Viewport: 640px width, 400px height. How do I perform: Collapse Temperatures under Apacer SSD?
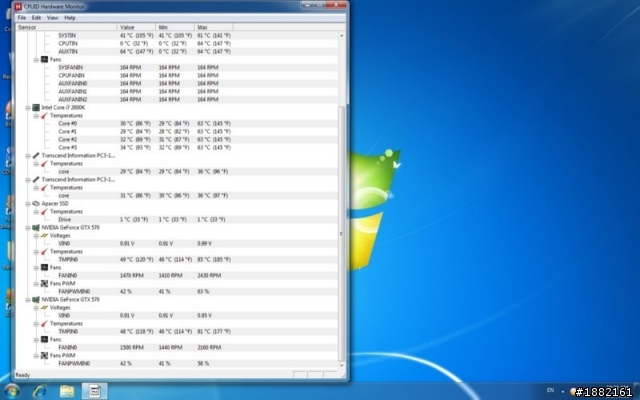point(36,212)
